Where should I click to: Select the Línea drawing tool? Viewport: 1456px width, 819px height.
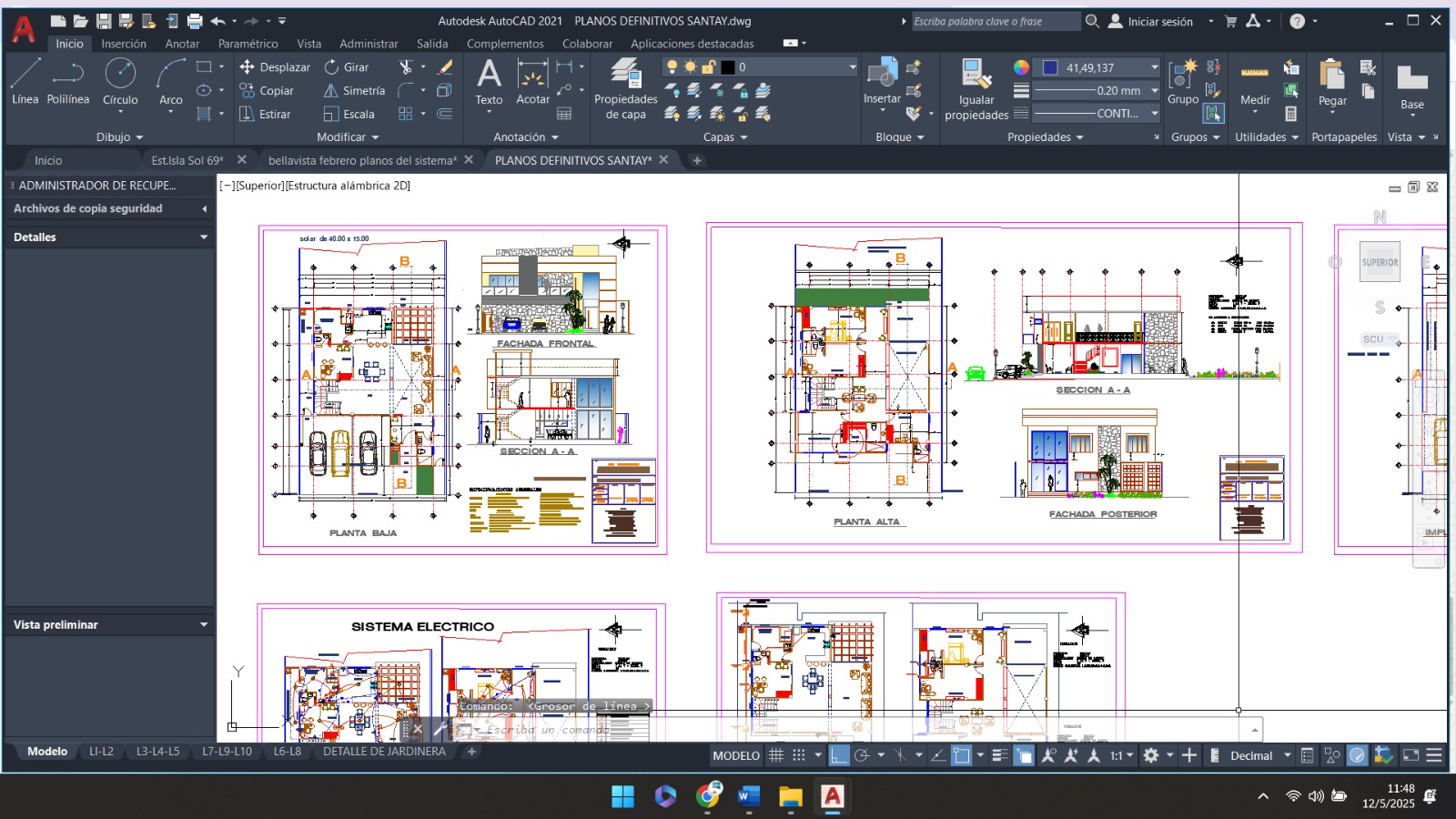25,81
